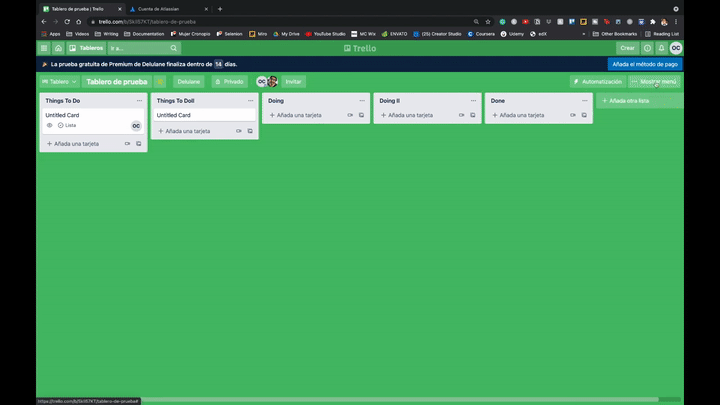
Task: Open a new browser tab
Action: tap(220, 9)
